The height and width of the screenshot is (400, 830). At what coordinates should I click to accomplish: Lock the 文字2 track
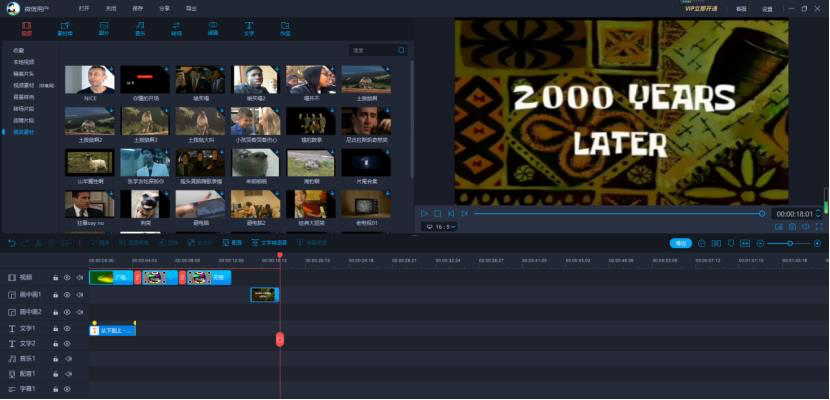click(x=56, y=343)
